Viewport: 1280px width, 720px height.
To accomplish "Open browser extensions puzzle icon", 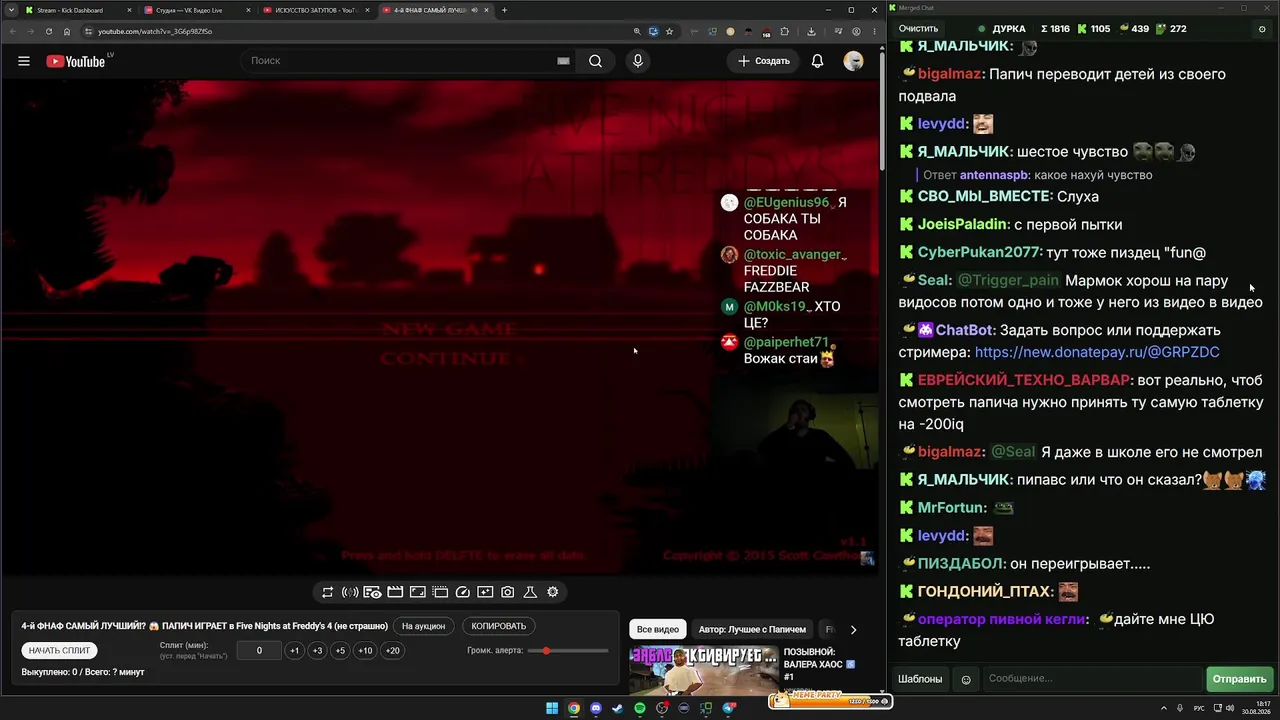I will click(785, 31).
